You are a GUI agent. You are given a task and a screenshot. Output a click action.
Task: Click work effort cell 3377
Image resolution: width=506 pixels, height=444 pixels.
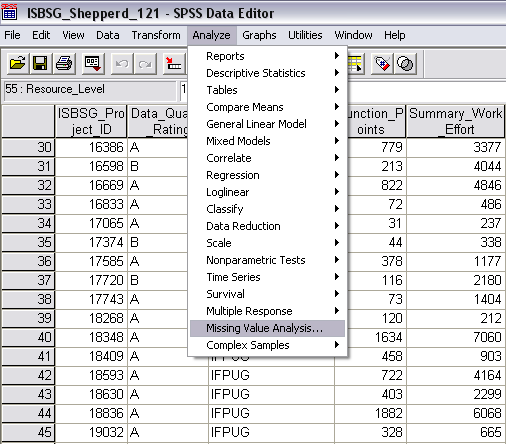[456, 147]
